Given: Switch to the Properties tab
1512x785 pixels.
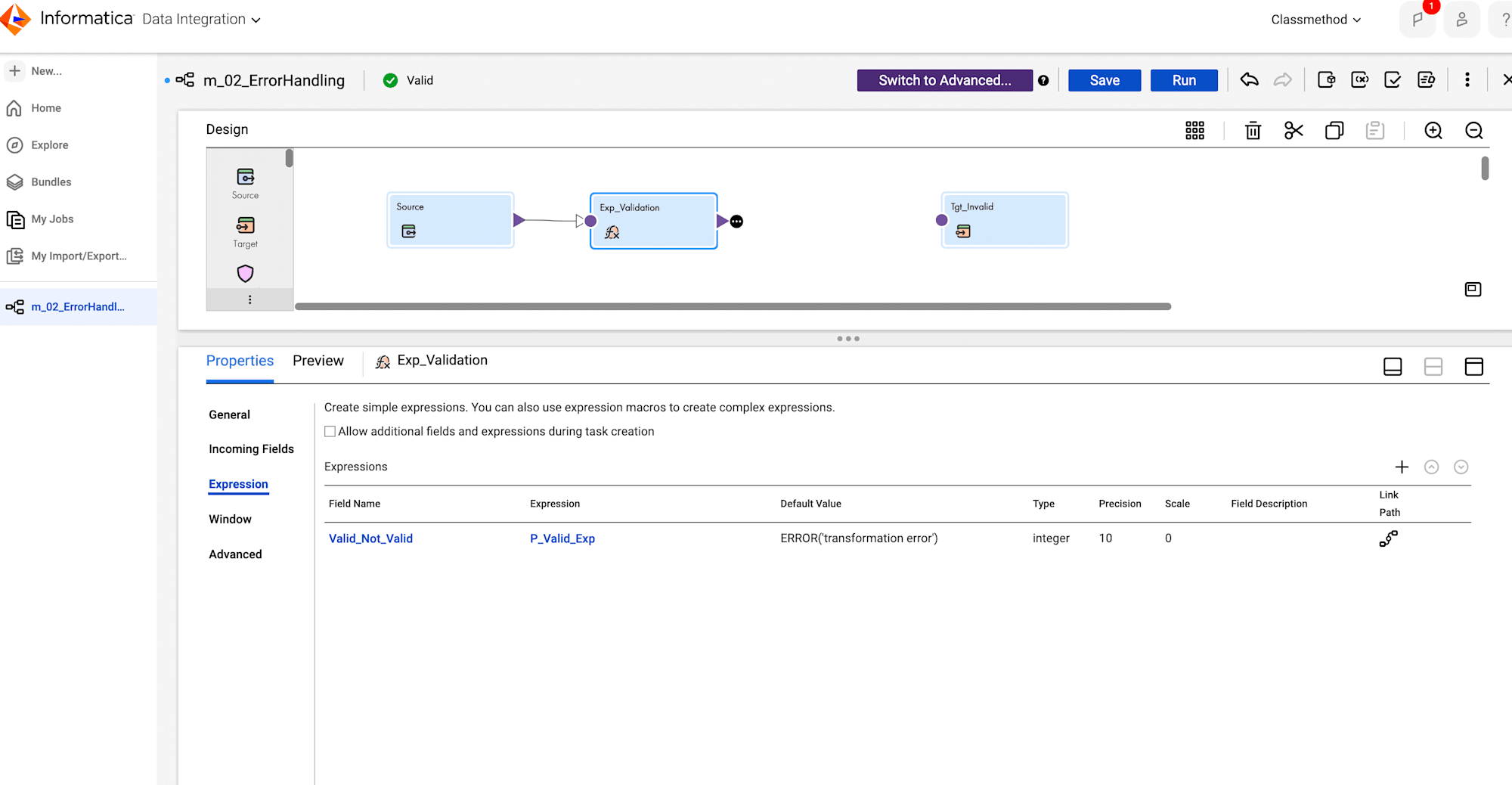Looking at the screenshot, I should [240, 361].
